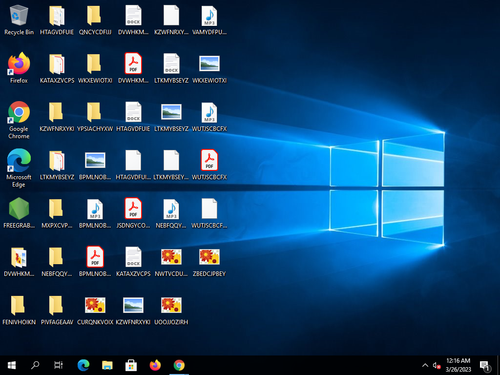Select the LTKMYBSEYZ DOCX document
The height and width of the screenshot is (375, 500).
point(171,68)
